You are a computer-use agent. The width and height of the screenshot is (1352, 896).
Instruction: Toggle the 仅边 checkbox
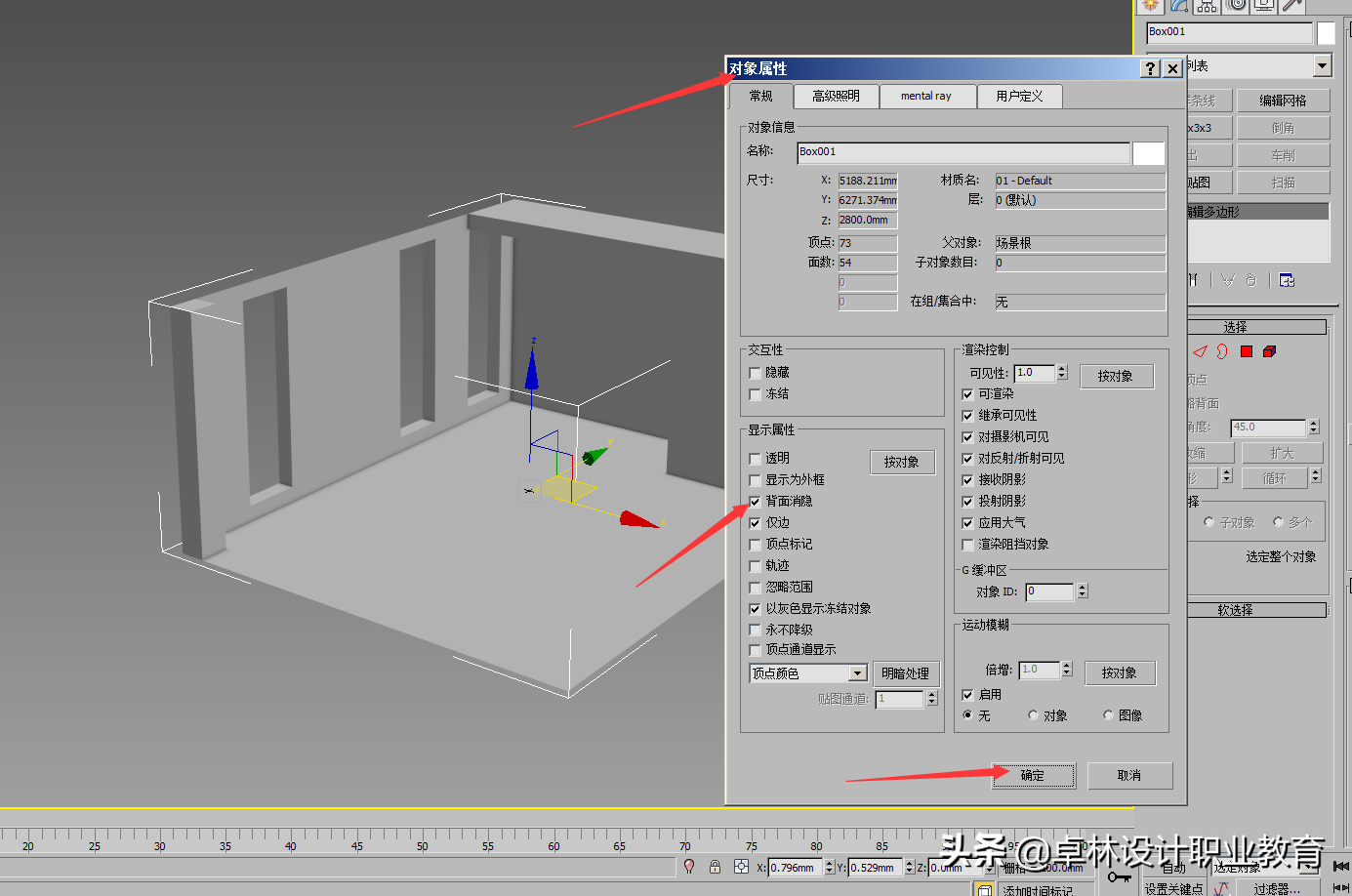[755, 523]
